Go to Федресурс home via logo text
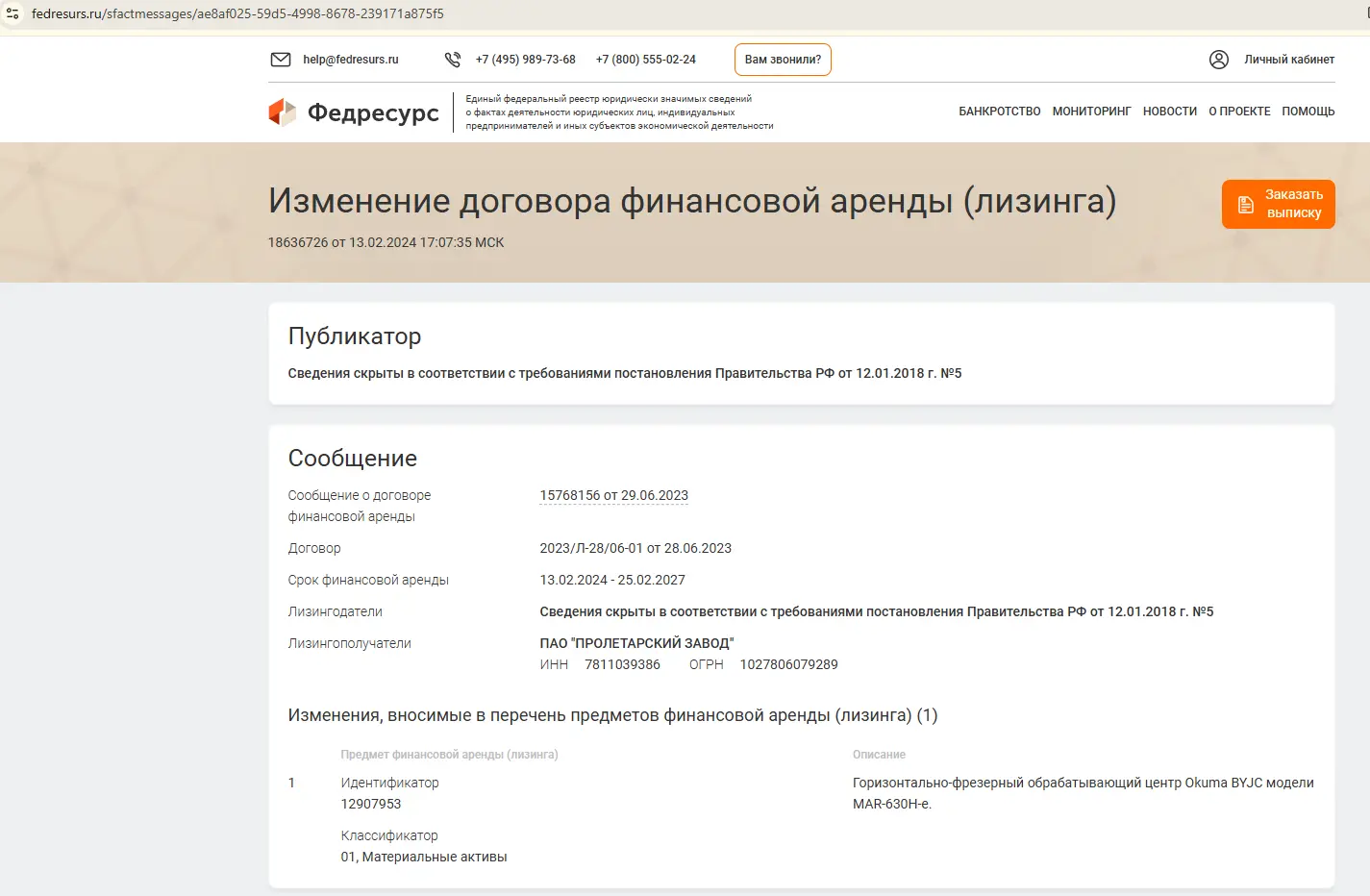The width and height of the screenshot is (1370, 896). pyautogui.click(x=373, y=112)
